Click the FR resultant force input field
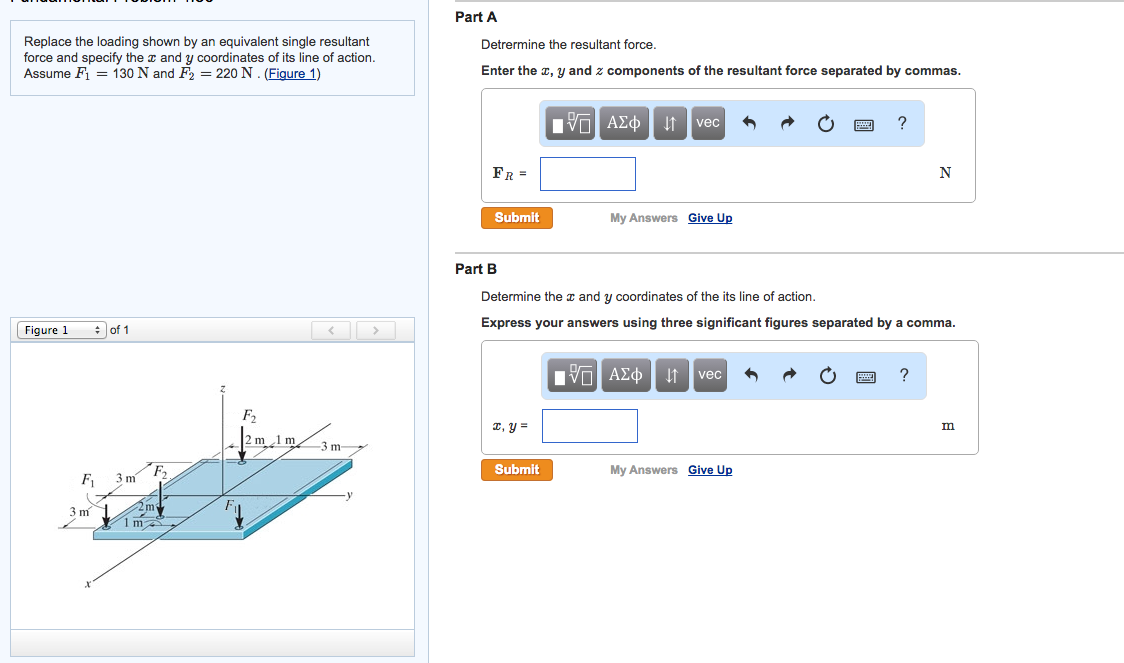 [588, 174]
